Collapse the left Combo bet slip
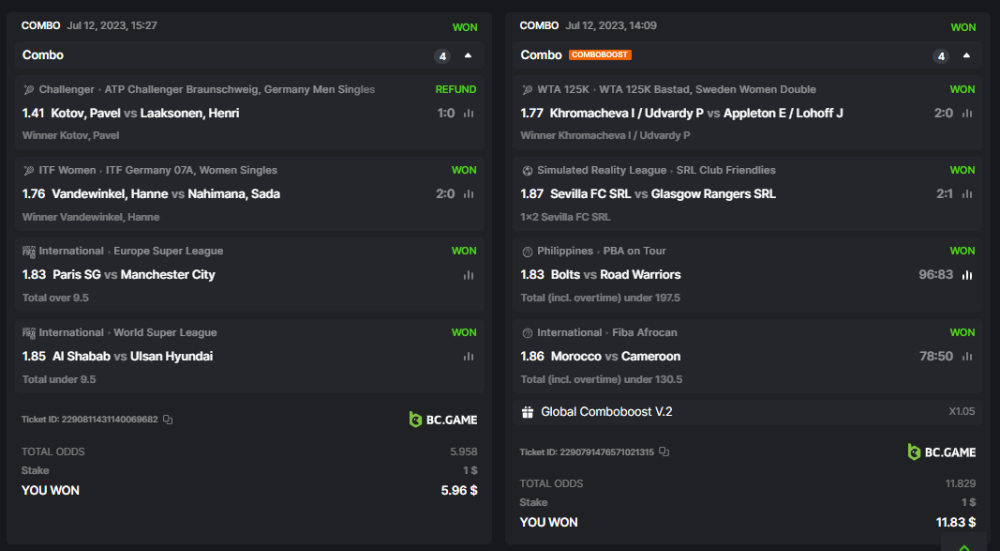 468,56
